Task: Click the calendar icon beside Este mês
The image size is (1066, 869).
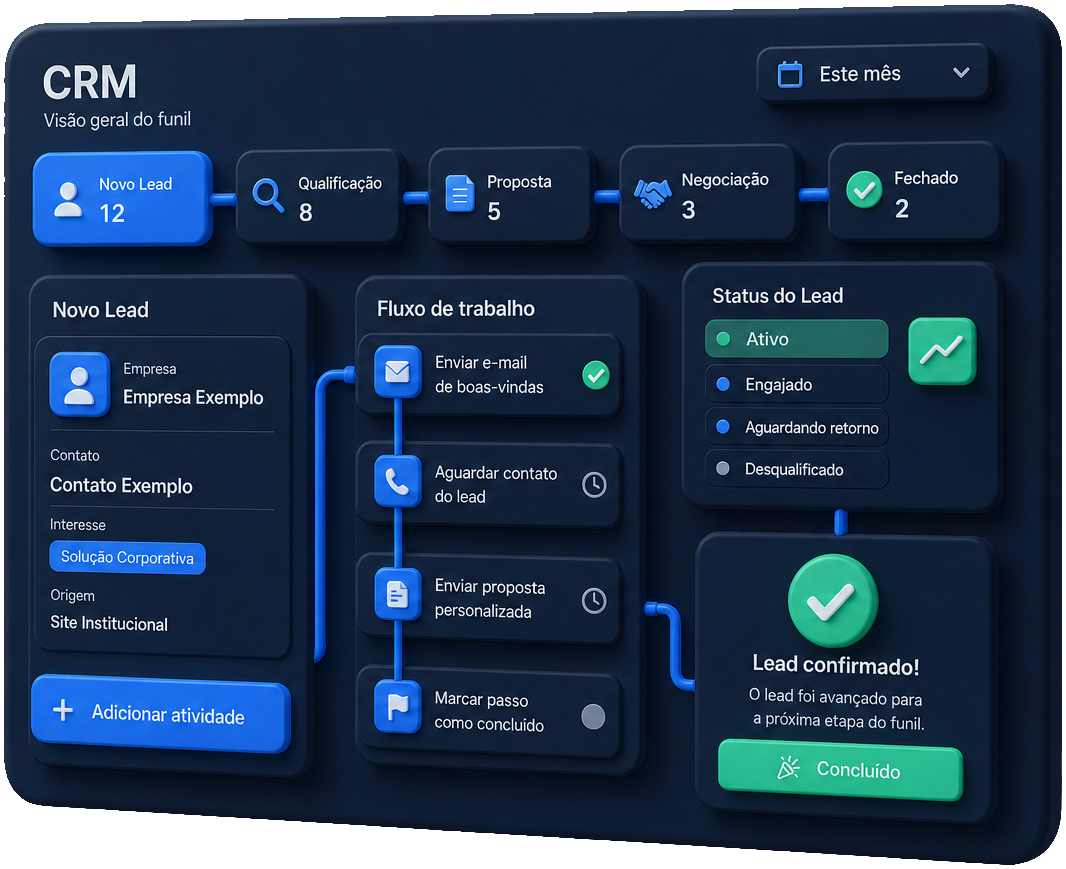Action: pos(789,73)
